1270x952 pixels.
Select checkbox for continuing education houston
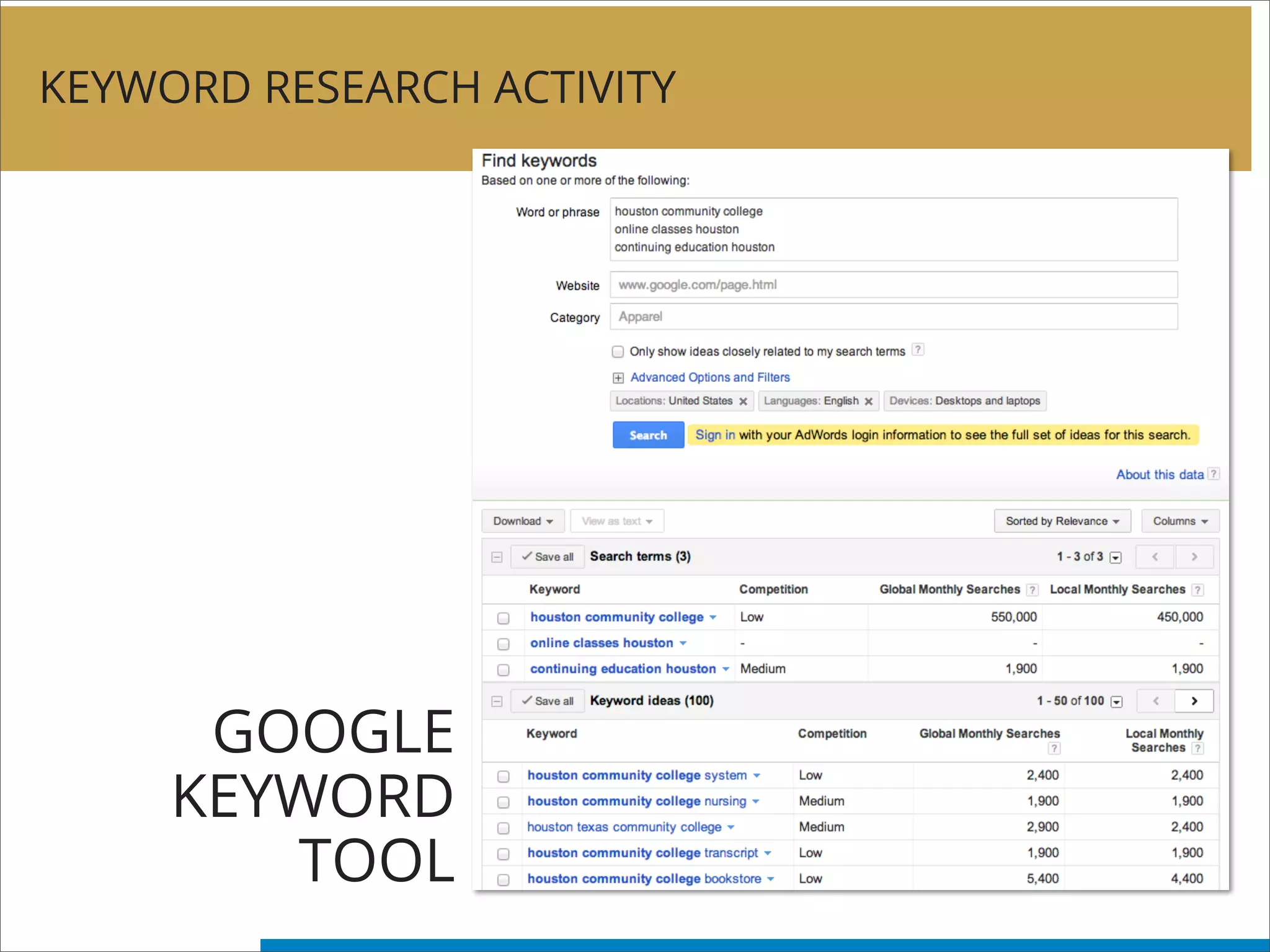pos(504,670)
